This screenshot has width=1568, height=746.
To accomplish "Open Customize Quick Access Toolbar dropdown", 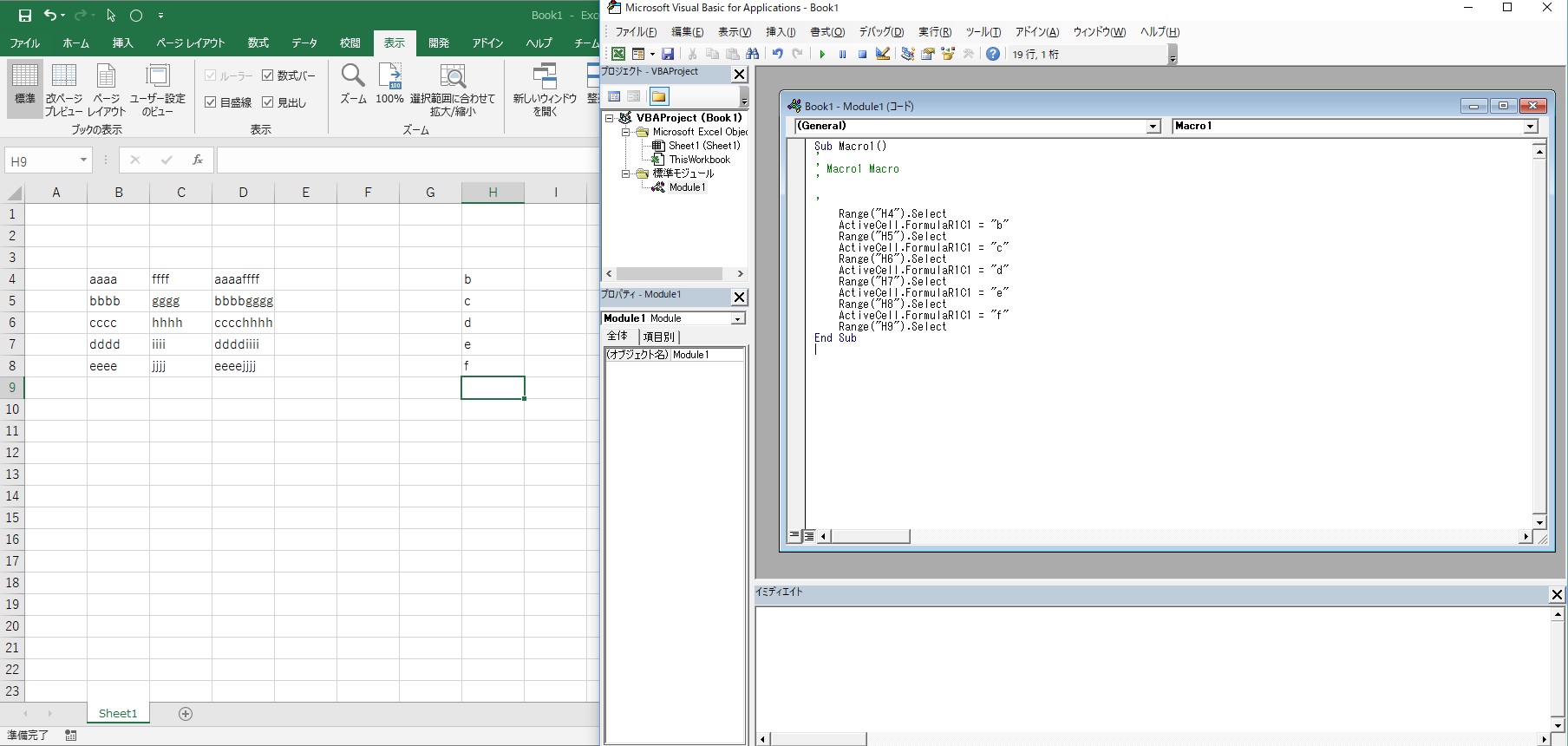I will coord(161,16).
